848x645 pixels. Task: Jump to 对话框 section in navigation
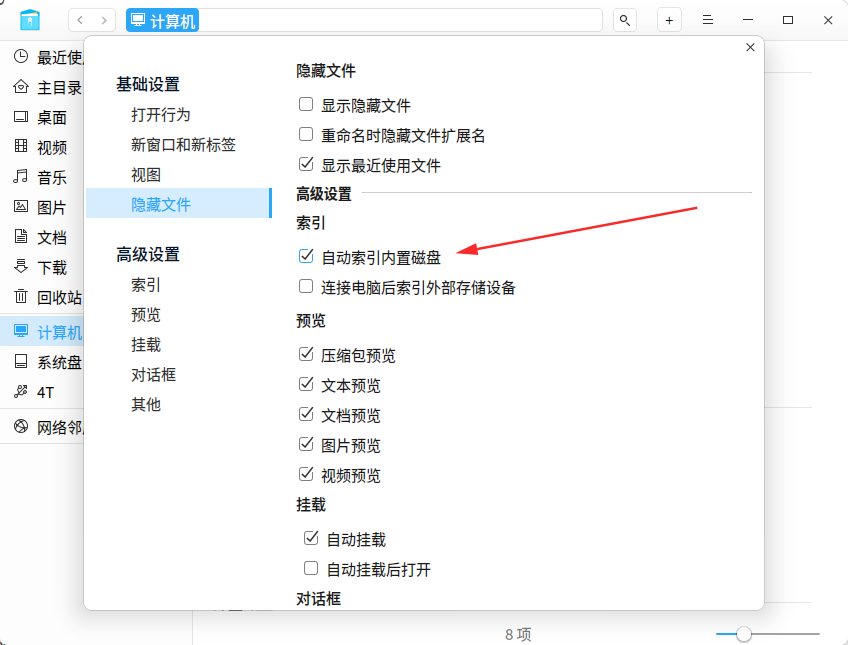(154, 375)
